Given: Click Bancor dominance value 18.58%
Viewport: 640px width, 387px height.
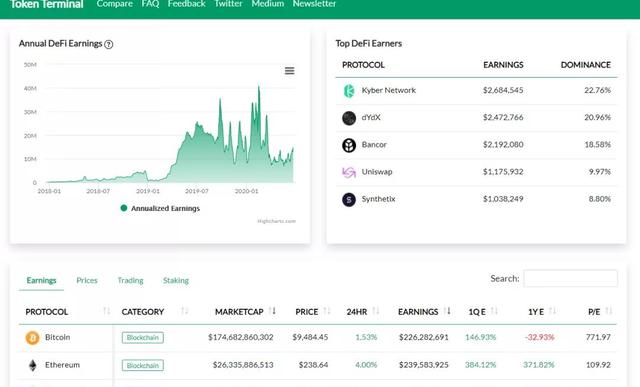Looking at the screenshot, I should [598, 145].
